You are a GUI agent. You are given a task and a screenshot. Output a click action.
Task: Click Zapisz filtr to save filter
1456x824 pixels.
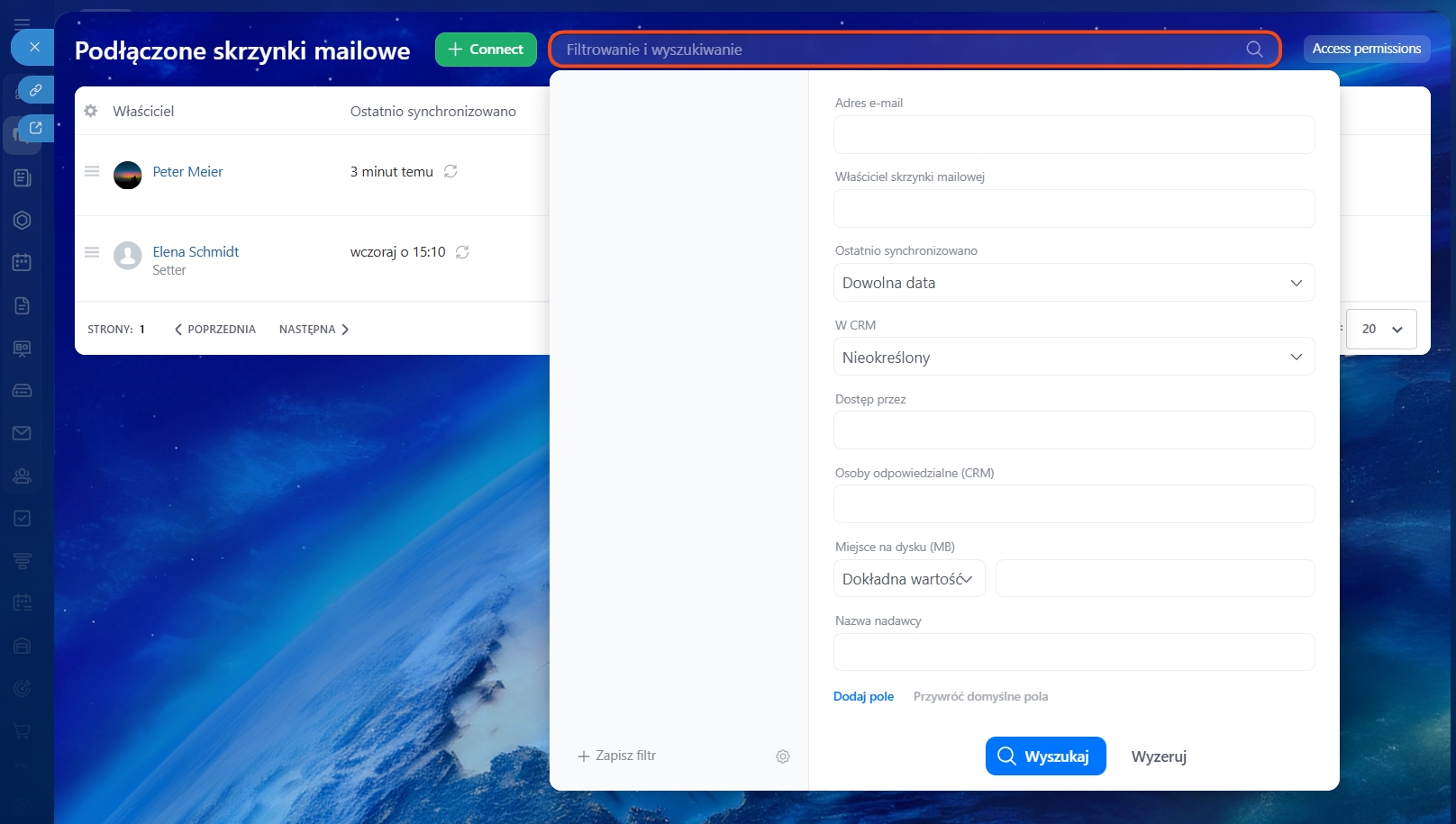point(617,756)
